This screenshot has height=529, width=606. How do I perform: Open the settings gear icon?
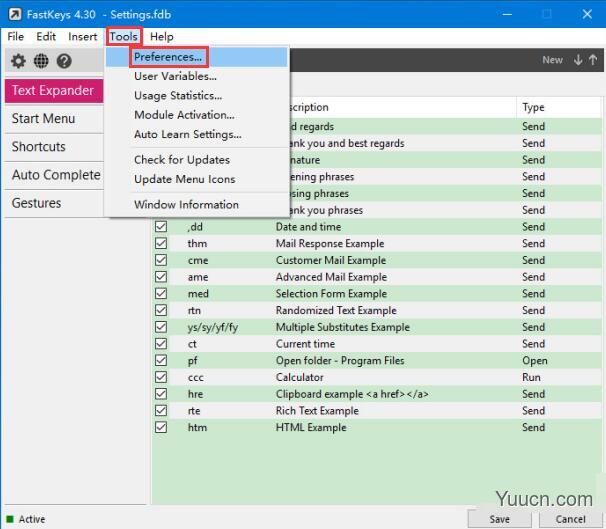click(x=18, y=61)
